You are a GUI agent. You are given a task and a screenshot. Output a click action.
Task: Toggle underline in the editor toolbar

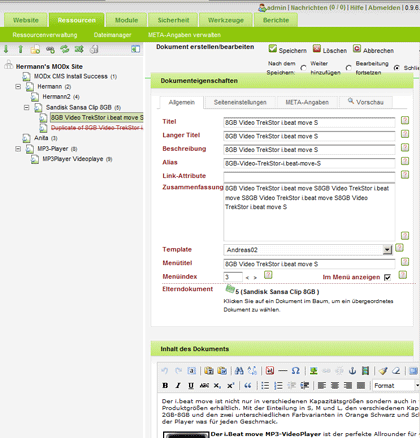(191, 386)
